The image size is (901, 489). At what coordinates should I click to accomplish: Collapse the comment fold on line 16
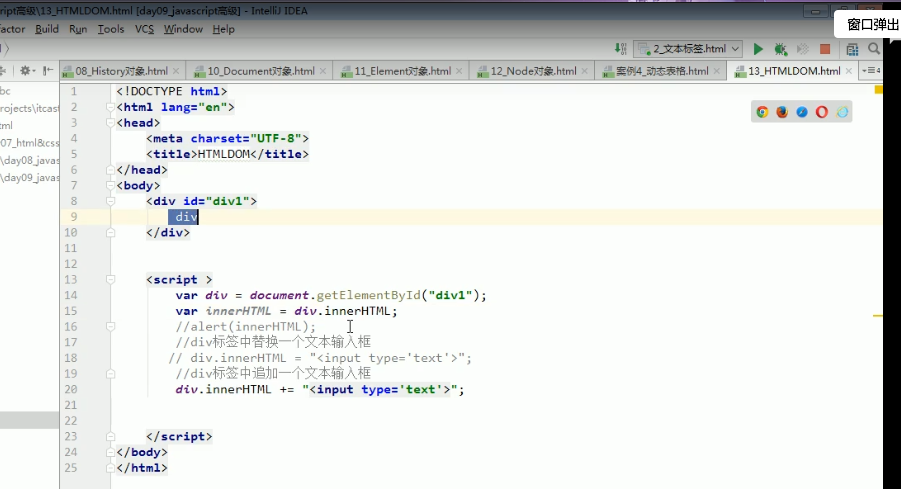110,326
